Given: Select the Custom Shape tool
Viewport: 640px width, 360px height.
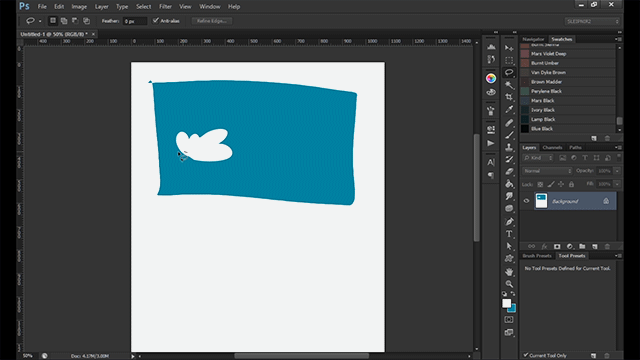Looking at the screenshot, I should (x=509, y=258).
